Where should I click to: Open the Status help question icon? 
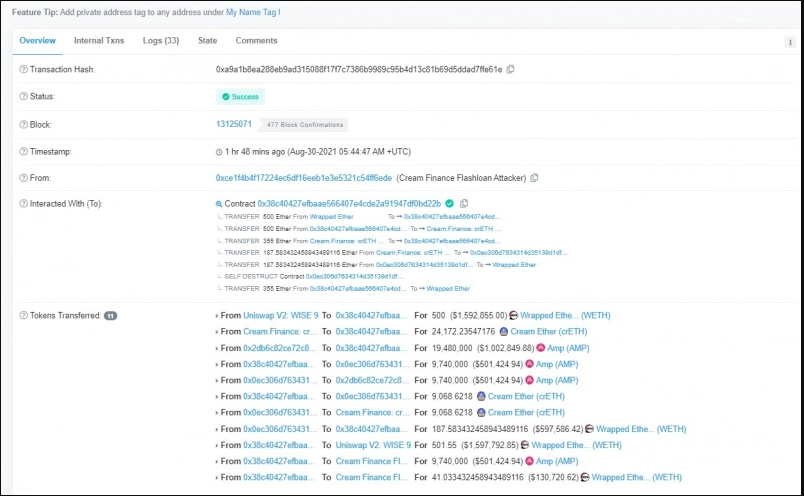24,96
